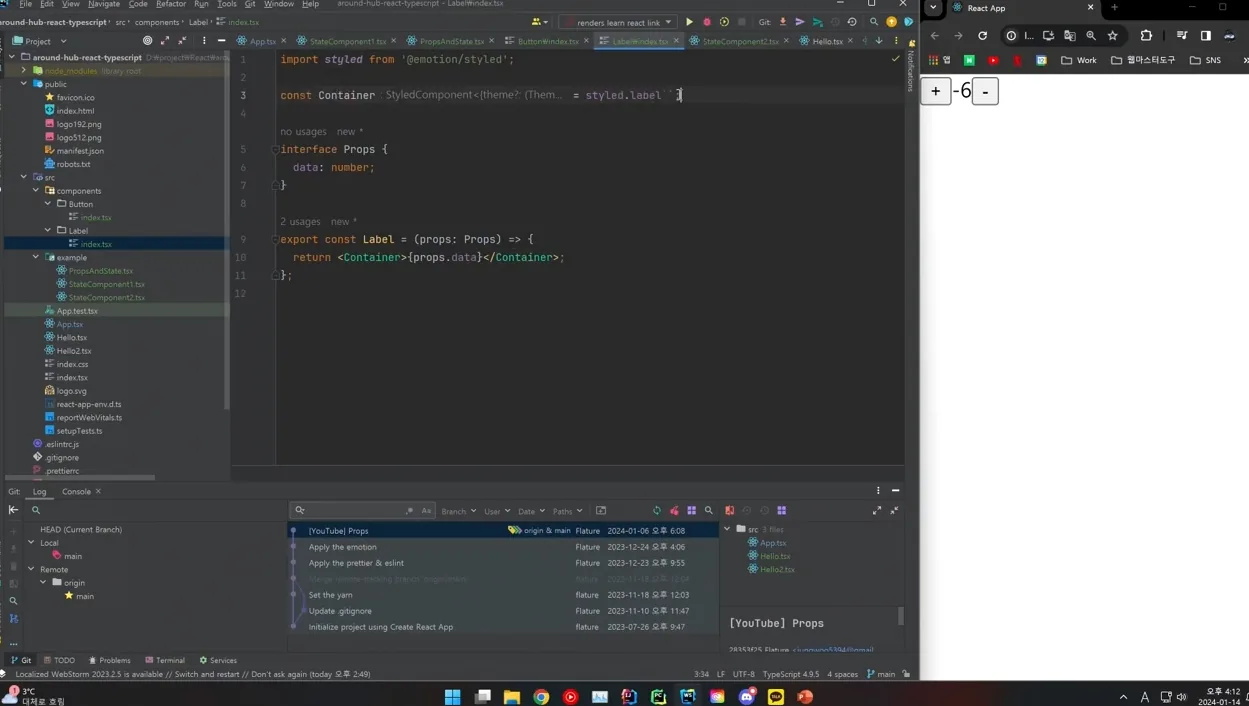The width and height of the screenshot is (1249, 706).
Task: Hide the Project tool window with minus icon
Action: pos(221,41)
